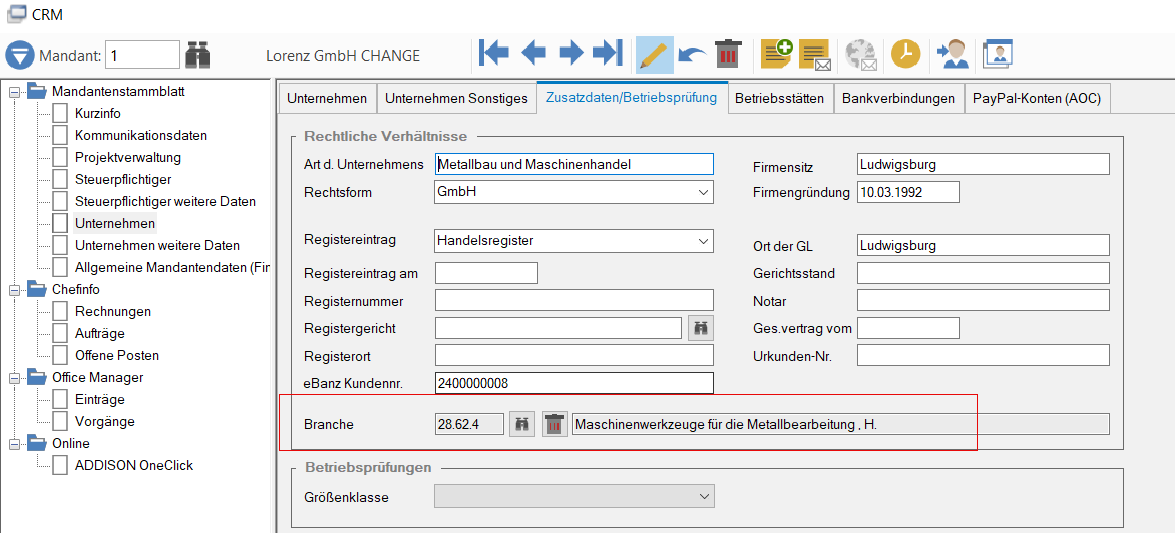
Task: Delete record with toolbar trash icon
Action: pos(728,54)
